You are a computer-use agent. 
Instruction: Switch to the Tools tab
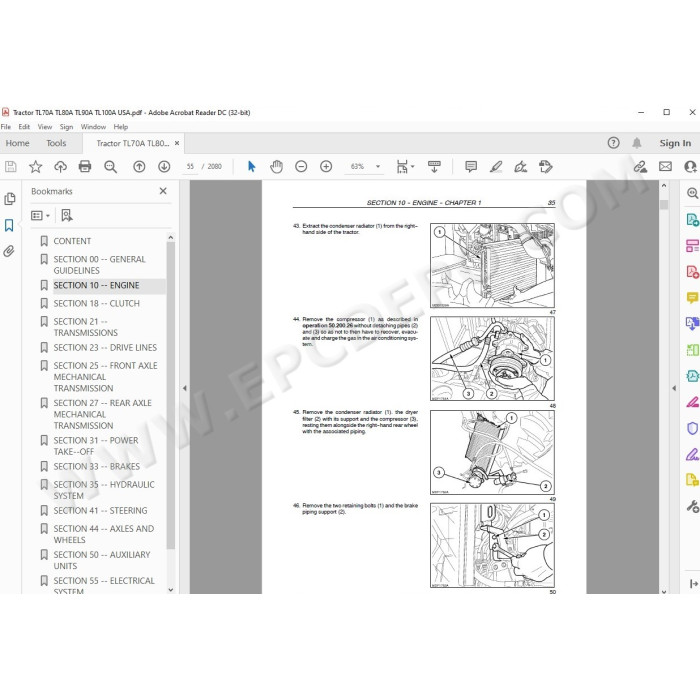[x=56, y=143]
